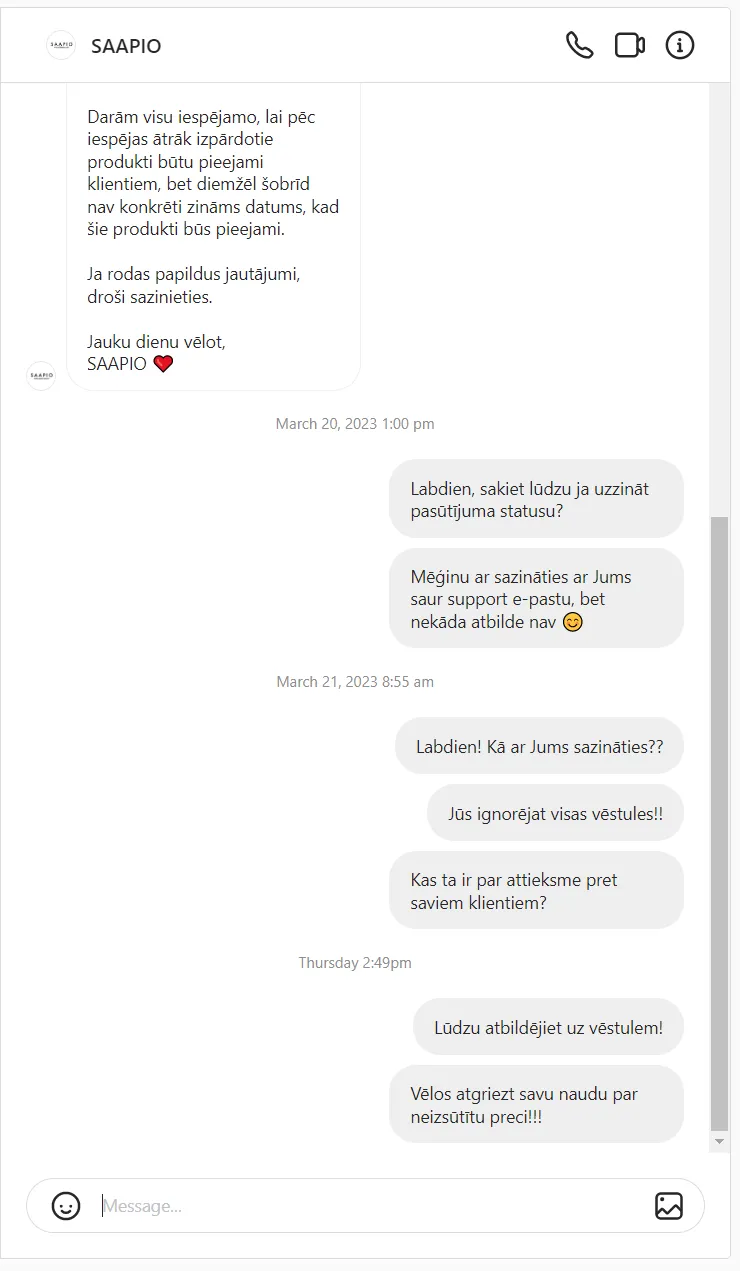Start an audio call with SAAPIO

click(579, 45)
